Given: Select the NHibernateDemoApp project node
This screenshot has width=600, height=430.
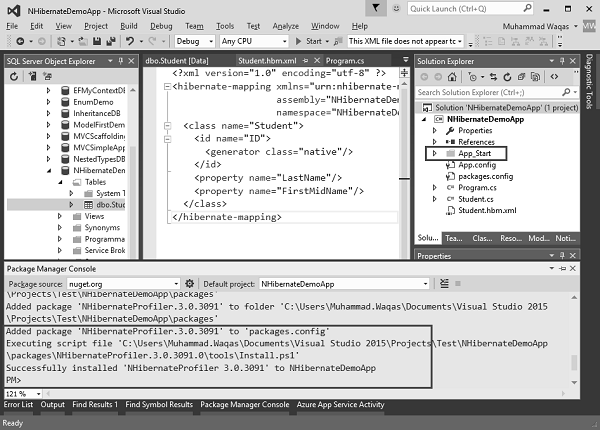Looking at the screenshot, I should [x=485, y=119].
